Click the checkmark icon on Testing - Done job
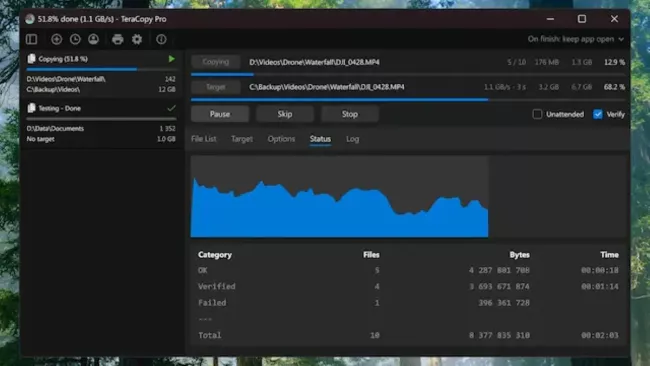Image resolution: width=650 pixels, height=366 pixels. click(171, 108)
